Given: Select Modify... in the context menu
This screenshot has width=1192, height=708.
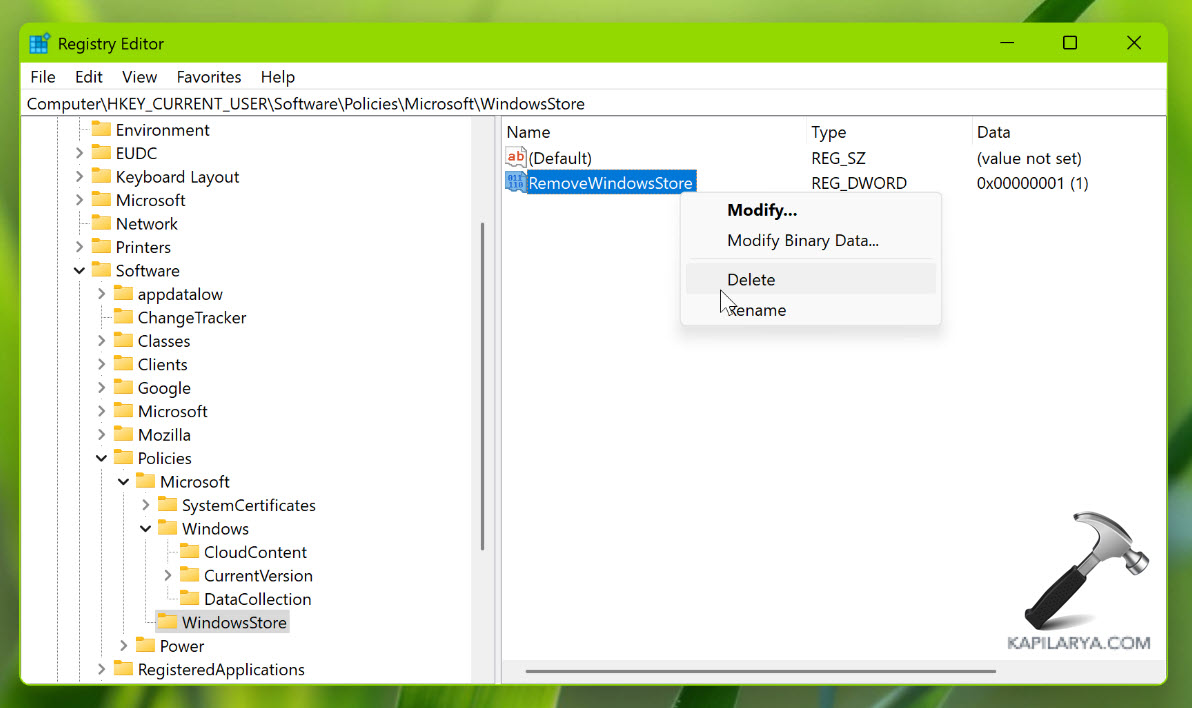Looking at the screenshot, I should (761, 210).
